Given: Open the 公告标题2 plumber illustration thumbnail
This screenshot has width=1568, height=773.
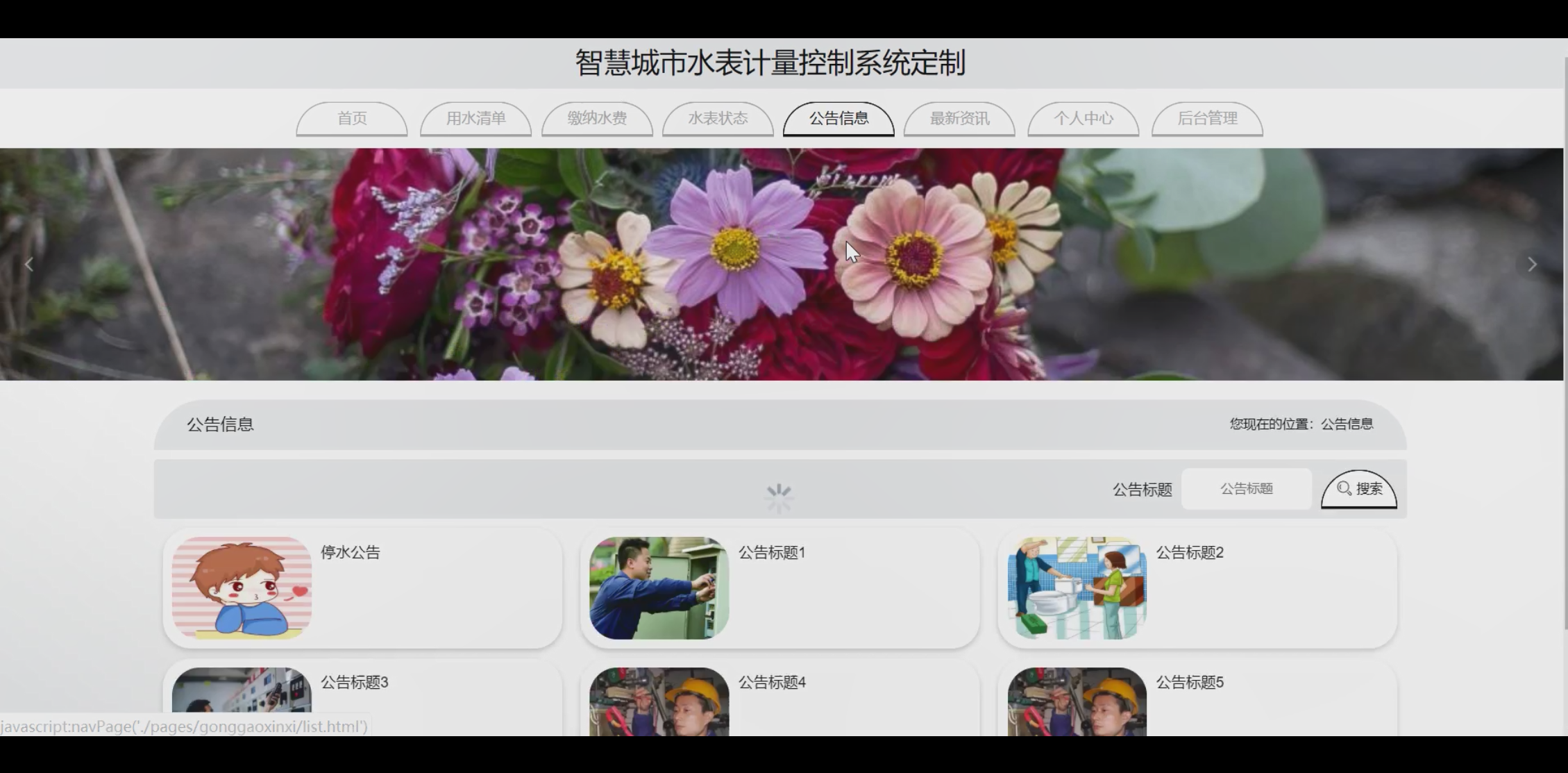Looking at the screenshot, I should (1077, 588).
